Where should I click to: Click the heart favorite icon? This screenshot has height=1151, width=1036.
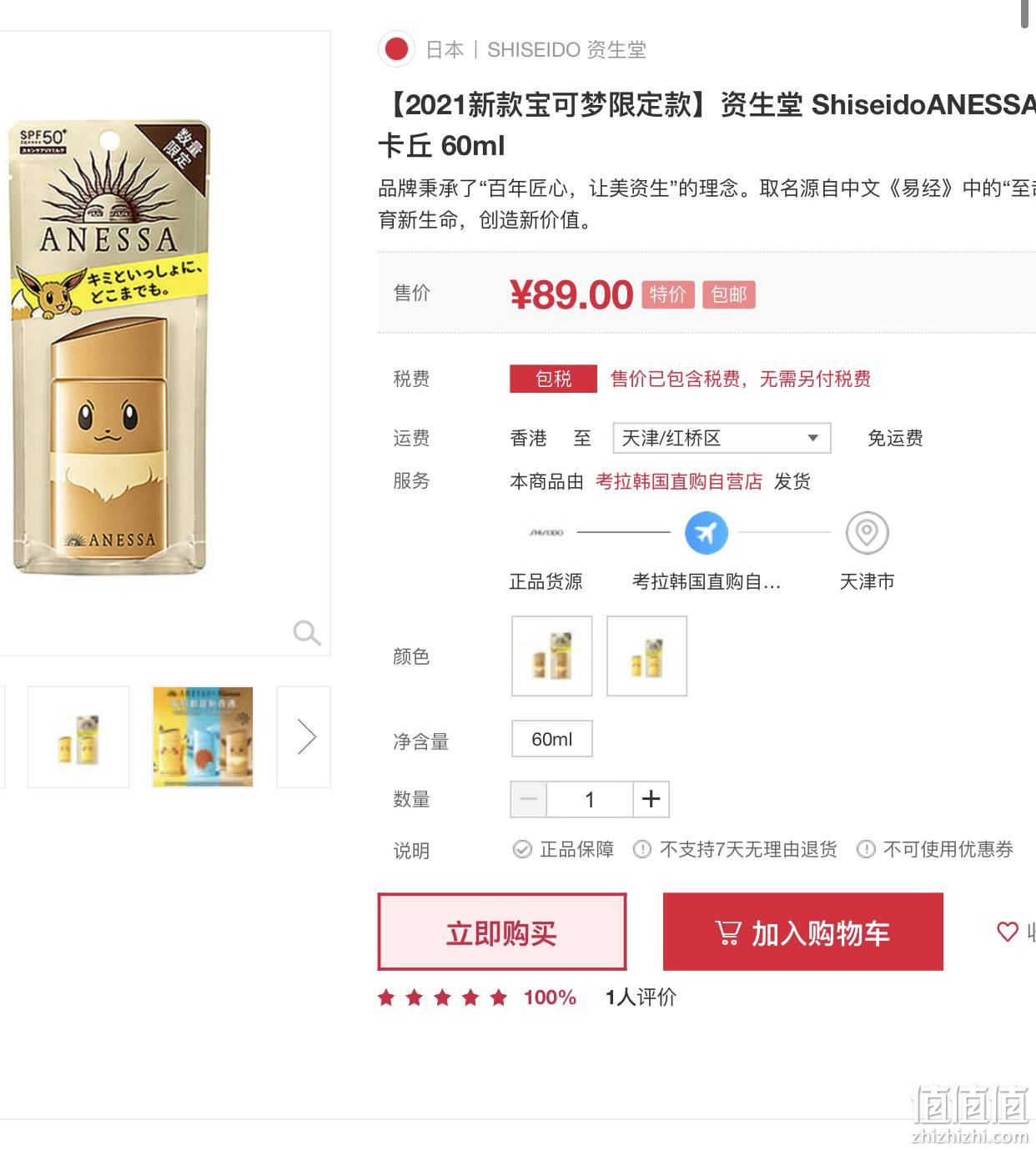point(1008,932)
